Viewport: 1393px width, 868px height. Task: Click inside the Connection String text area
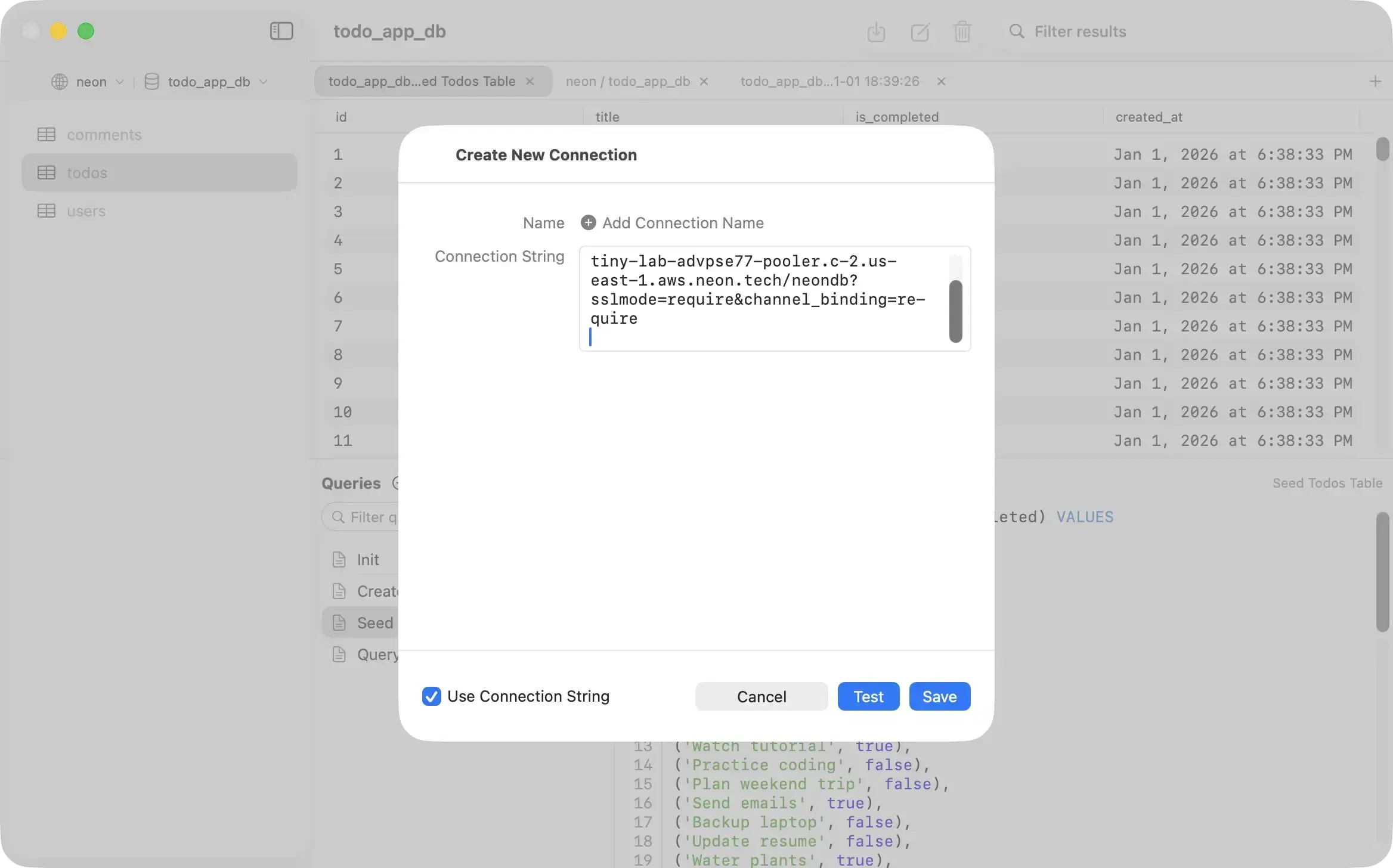point(775,299)
